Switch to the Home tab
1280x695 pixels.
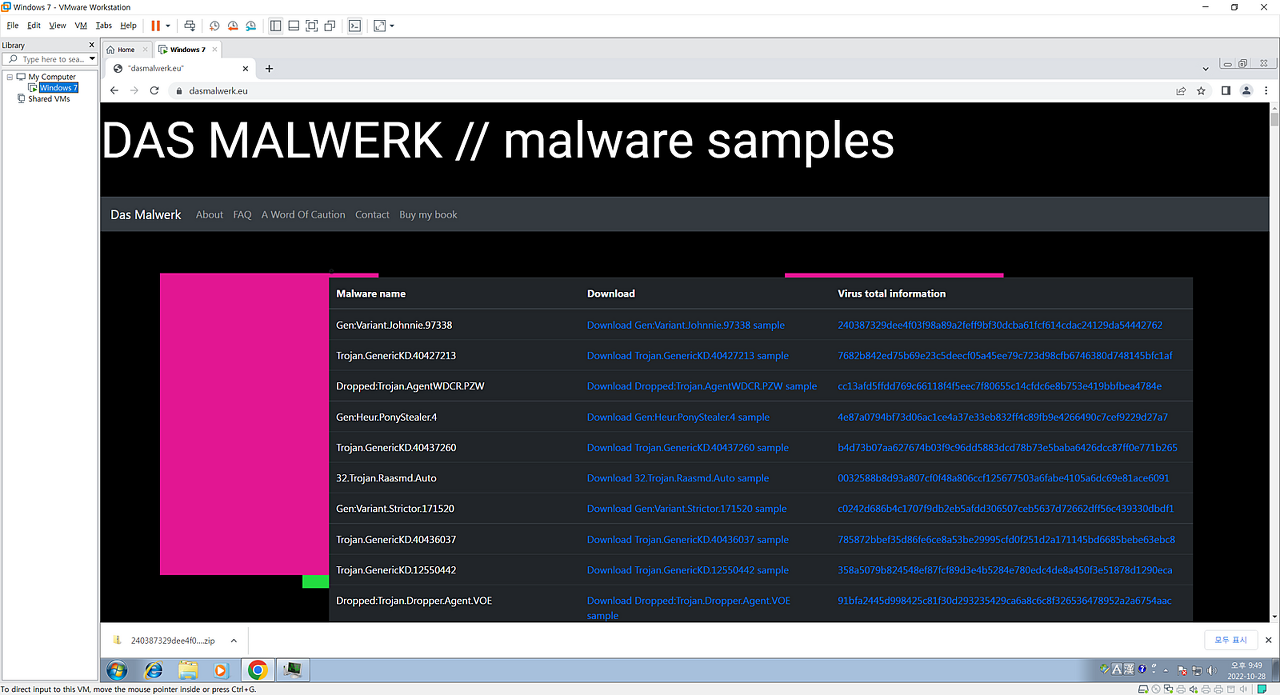(x=126, y=49)
